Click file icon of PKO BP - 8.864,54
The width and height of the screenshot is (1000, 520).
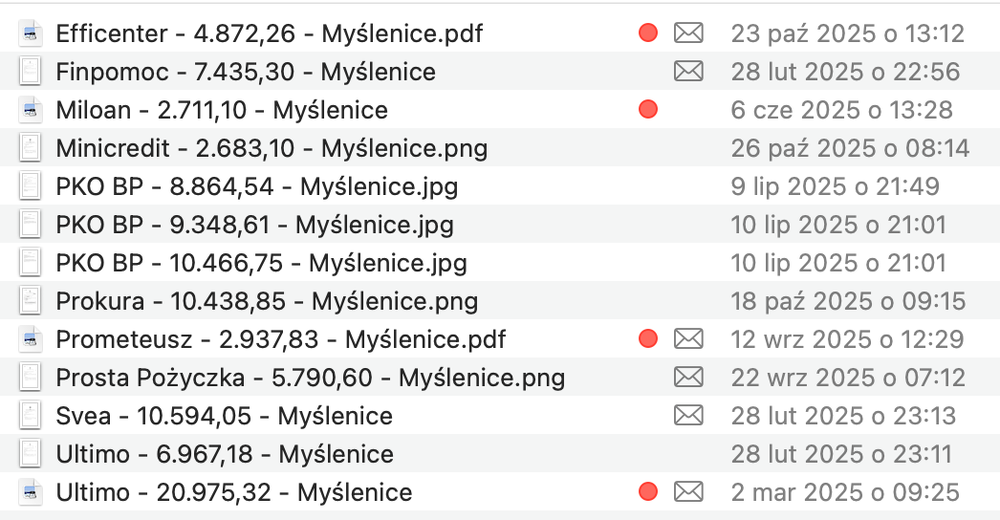coord(30,186)
